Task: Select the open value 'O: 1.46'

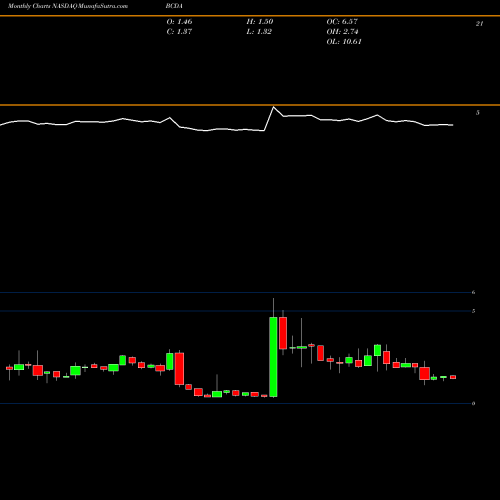Action: tap(179, 22)
